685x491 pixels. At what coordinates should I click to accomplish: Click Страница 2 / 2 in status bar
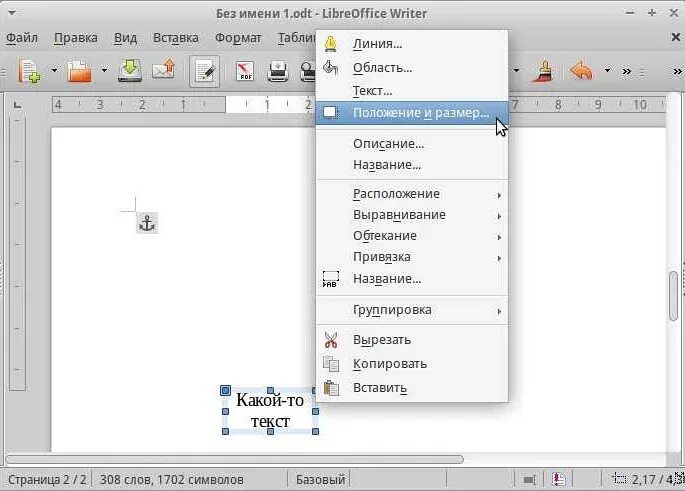click(x=47, y=480)
